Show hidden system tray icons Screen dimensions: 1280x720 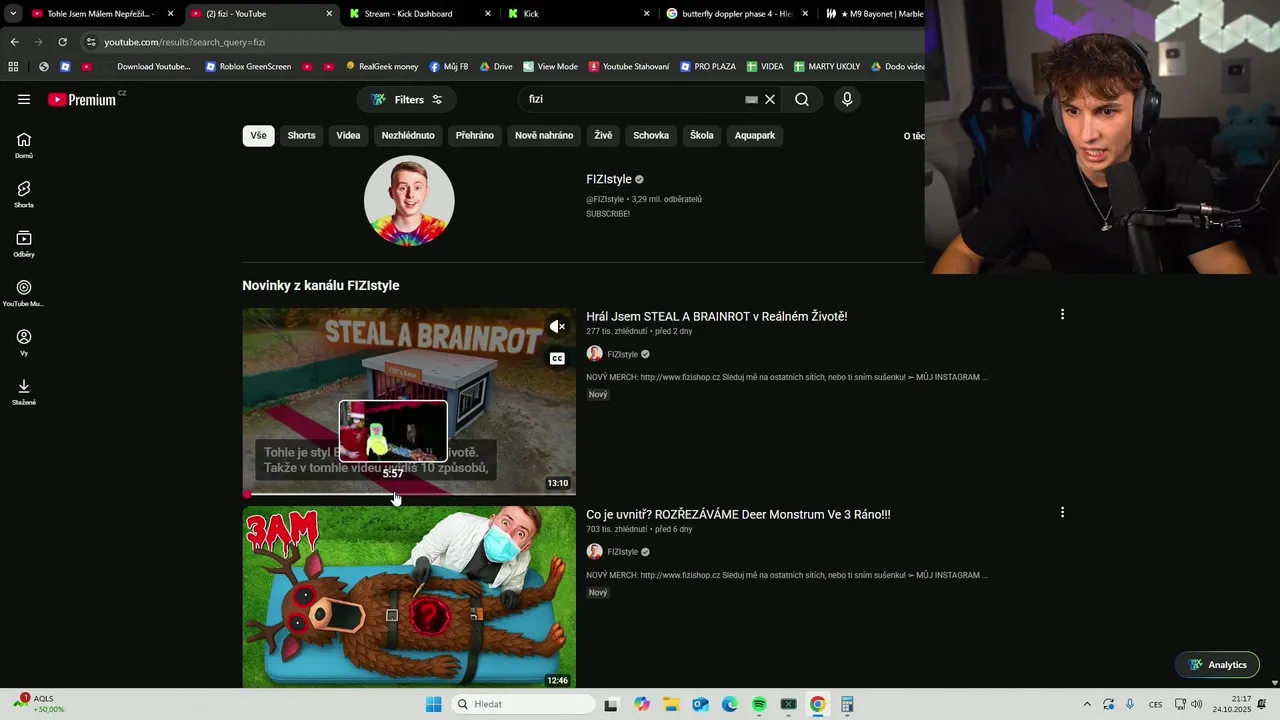click(1087, 704)
